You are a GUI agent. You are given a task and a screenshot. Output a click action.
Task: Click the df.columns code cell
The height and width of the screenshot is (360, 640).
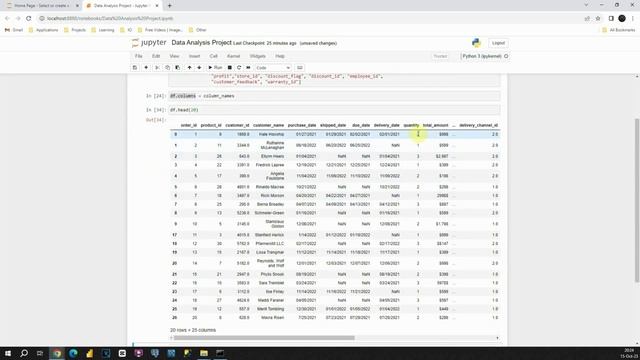[x=334, y=96]
